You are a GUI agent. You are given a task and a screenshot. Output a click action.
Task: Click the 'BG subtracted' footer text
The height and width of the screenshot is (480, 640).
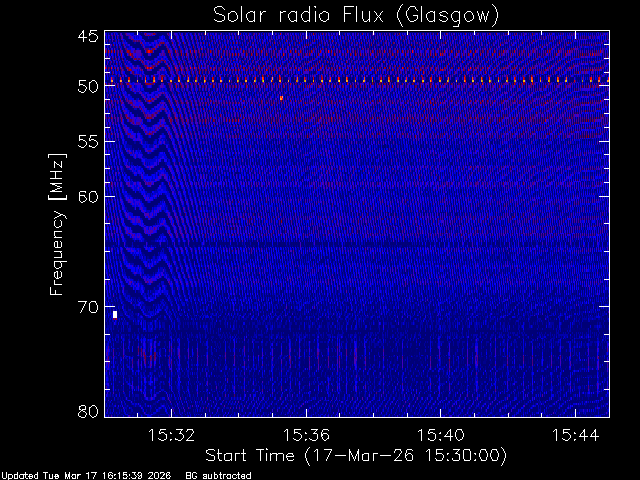218,476
